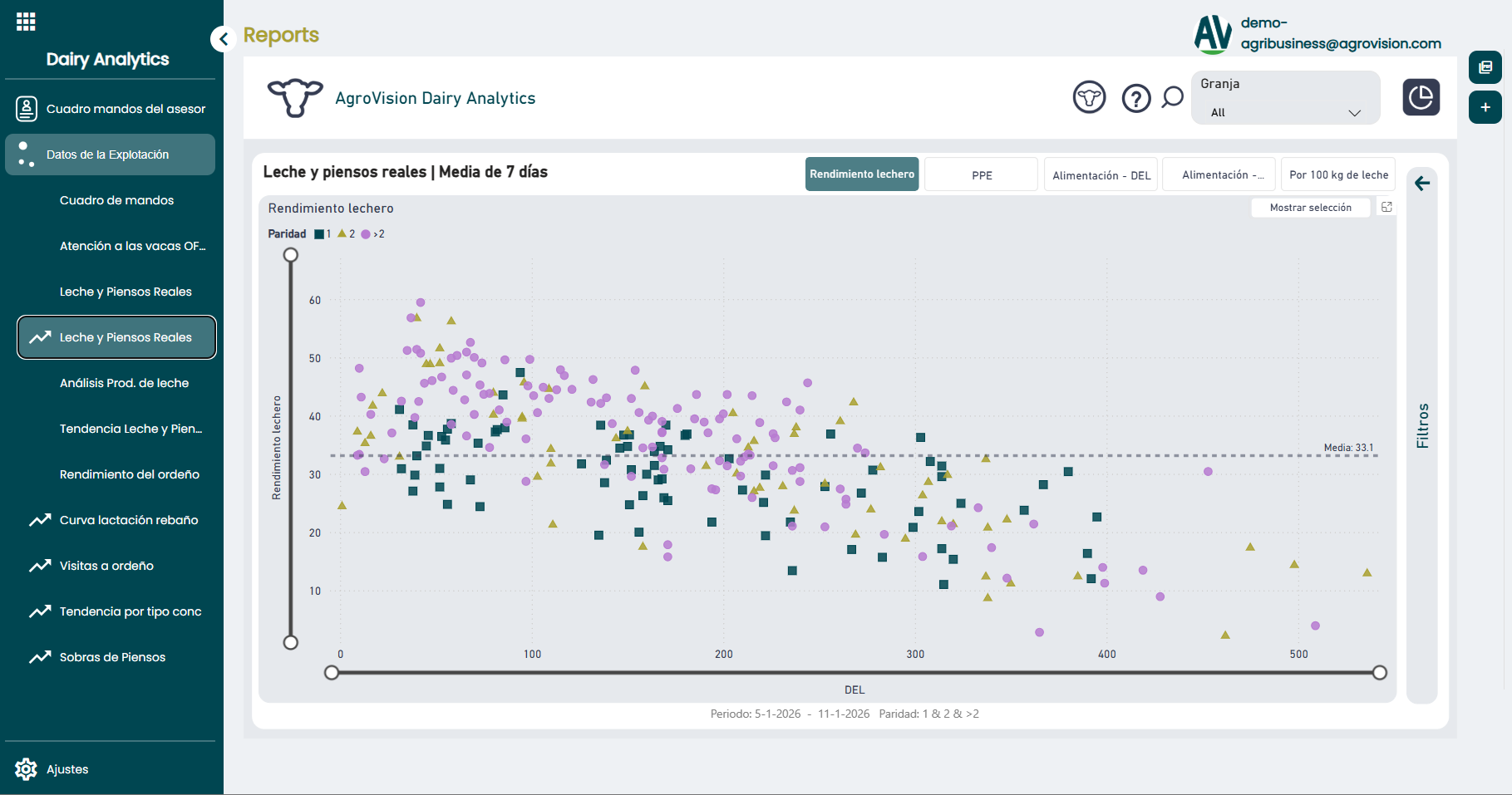Click the cow head icon in the header
1512x795 pixels.
click(1089, 98)
